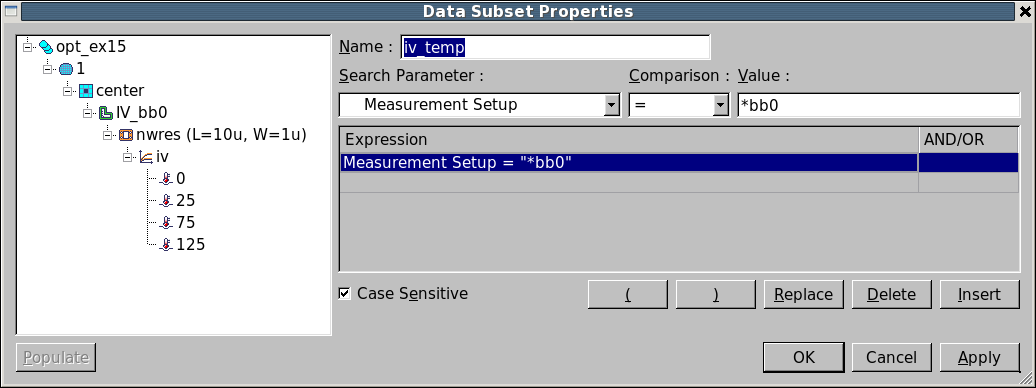Select the nwres device icon

[x=126, y=136]
